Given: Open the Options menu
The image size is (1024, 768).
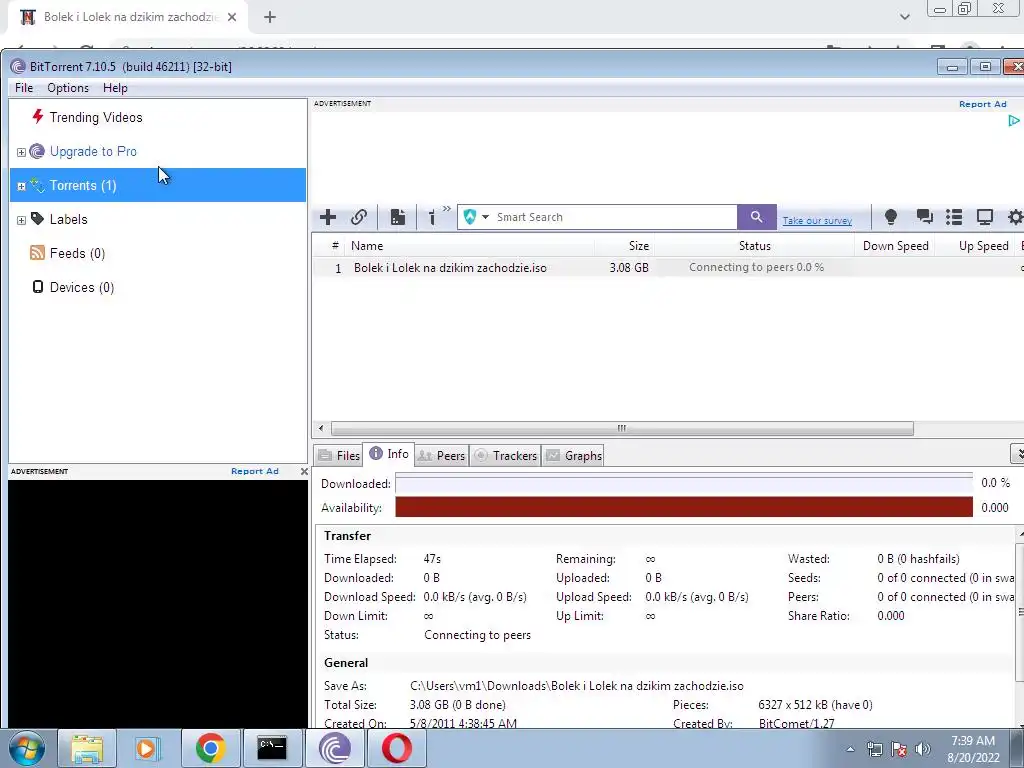Looking at the screenshot, I should (x=68, y=88).
